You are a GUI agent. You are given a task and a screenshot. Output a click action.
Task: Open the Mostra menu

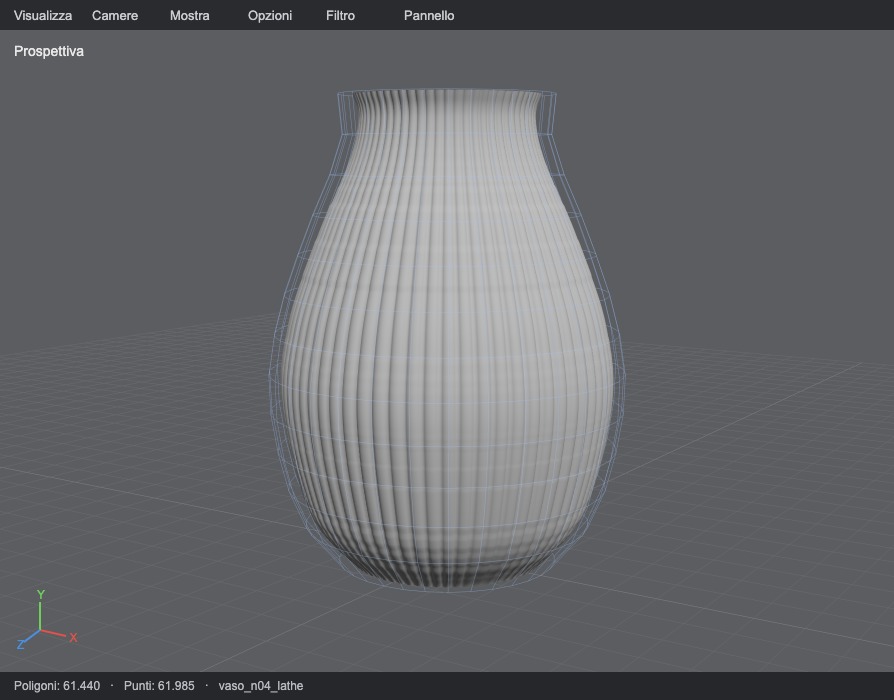189,15
